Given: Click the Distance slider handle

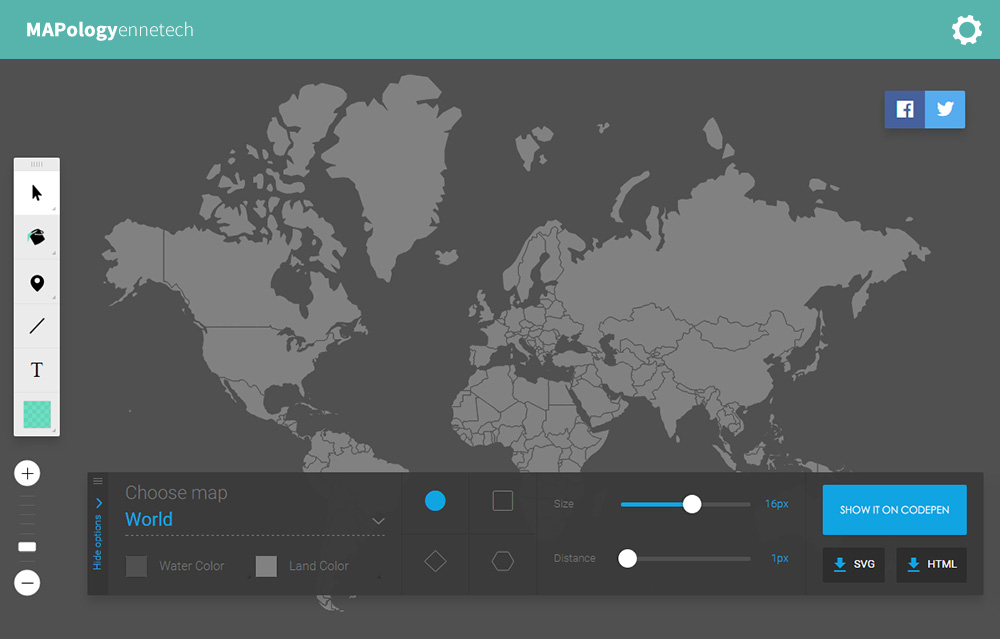Looking at the screenshot, I should [628, 559].
